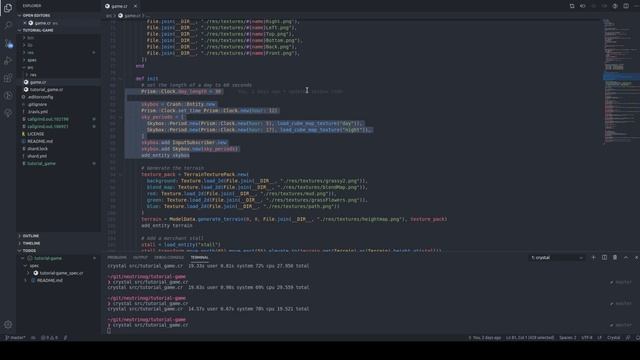Open the editor More Actions menu
Screen dimensions: 640x360
[637, 6]
